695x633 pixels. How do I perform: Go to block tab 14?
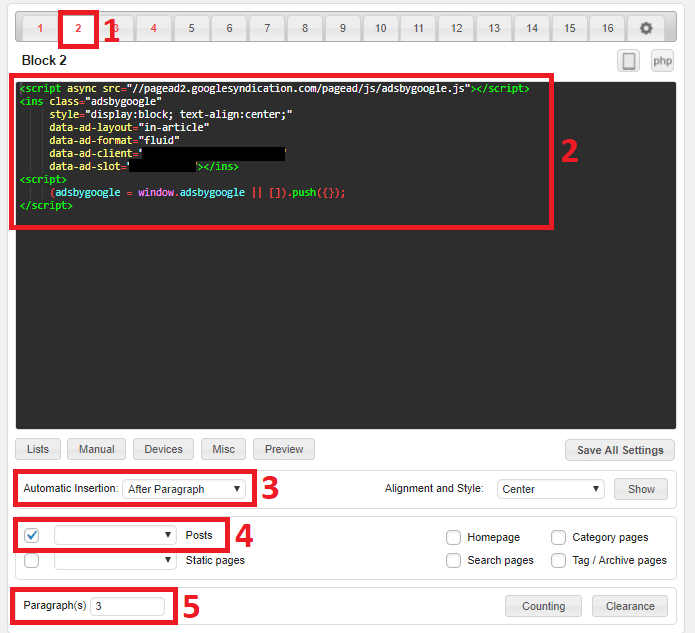coord(532,28)
